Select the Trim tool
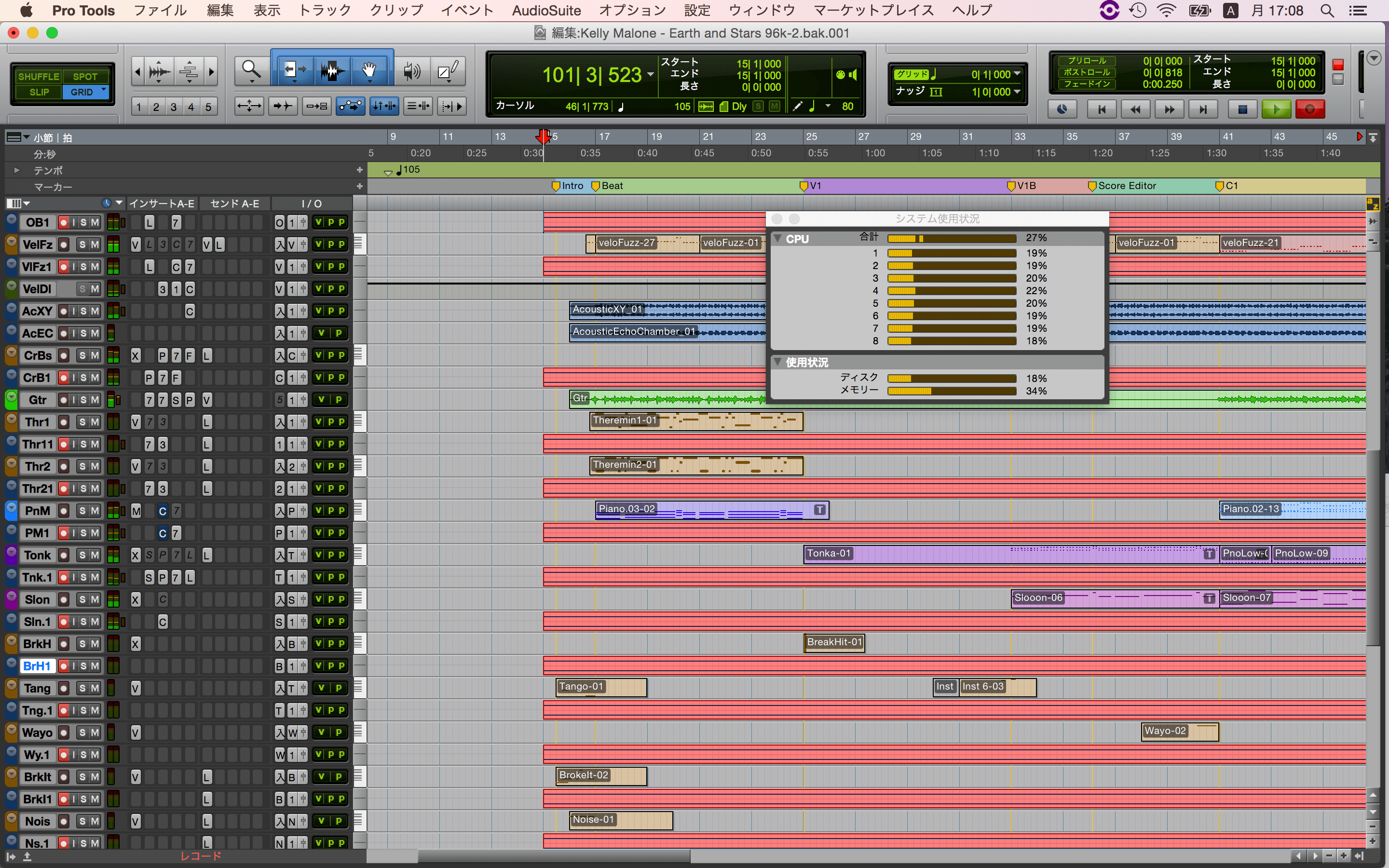 (295, 70)
